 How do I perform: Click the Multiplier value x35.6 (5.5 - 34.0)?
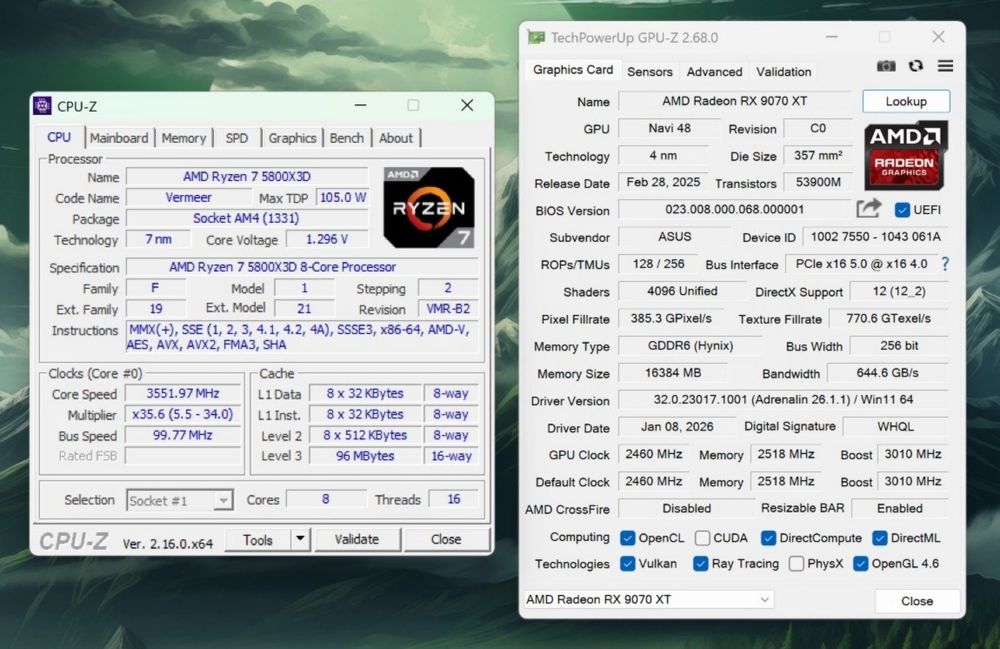pyautogui.click(x=183, y=414)
